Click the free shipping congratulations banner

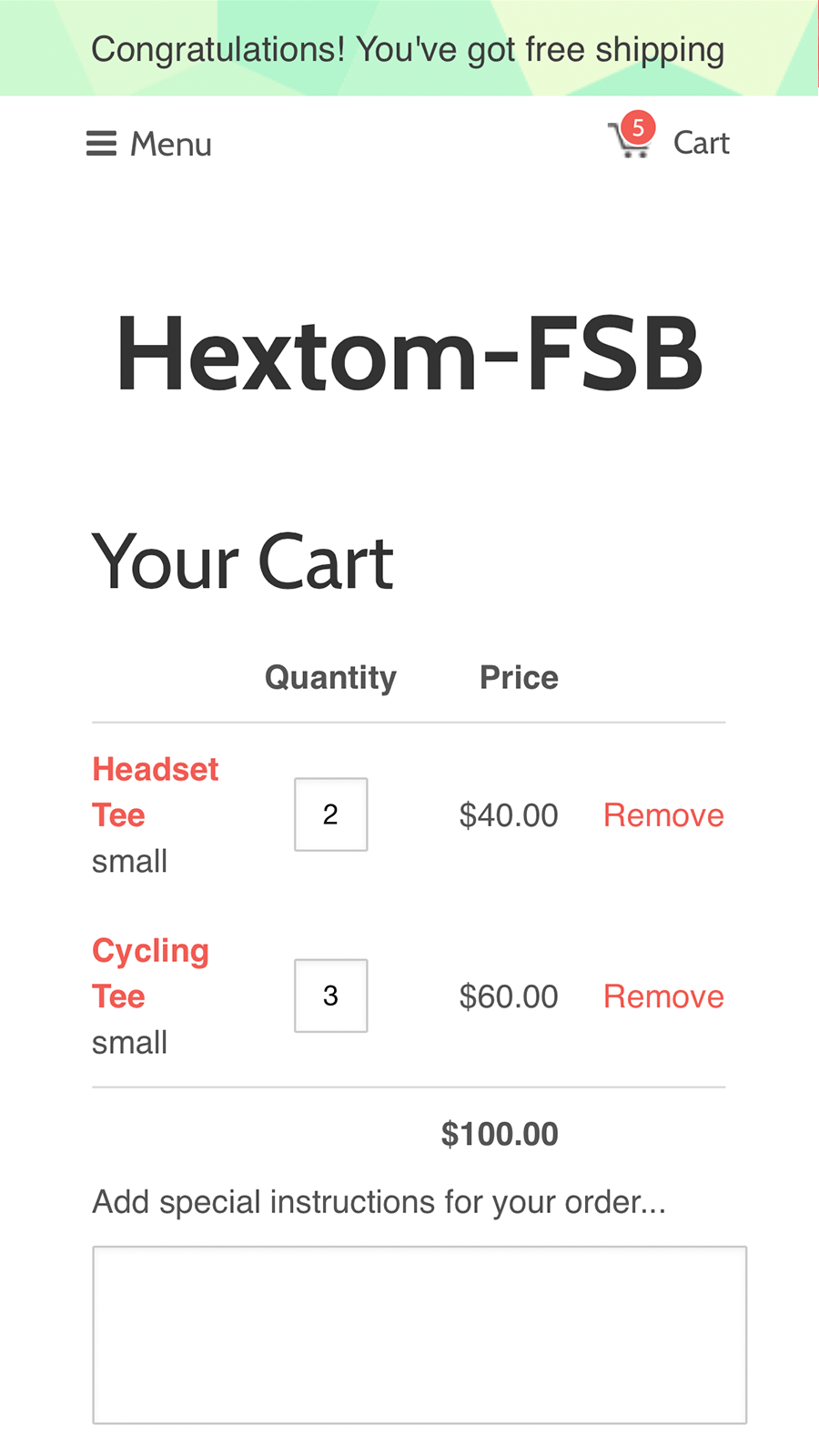(x=409, y=49)
